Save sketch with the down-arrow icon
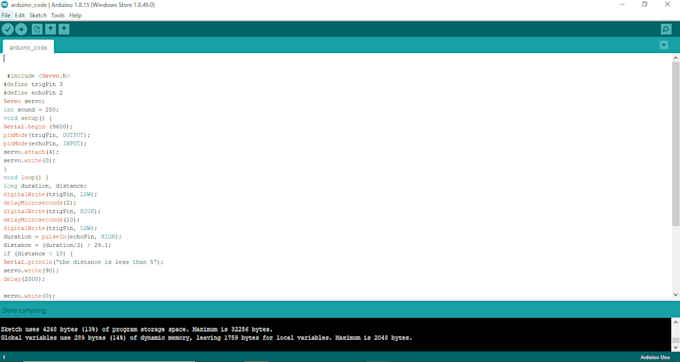The height and width of the screenshot is (362, 680). click(x=64, y=29)
